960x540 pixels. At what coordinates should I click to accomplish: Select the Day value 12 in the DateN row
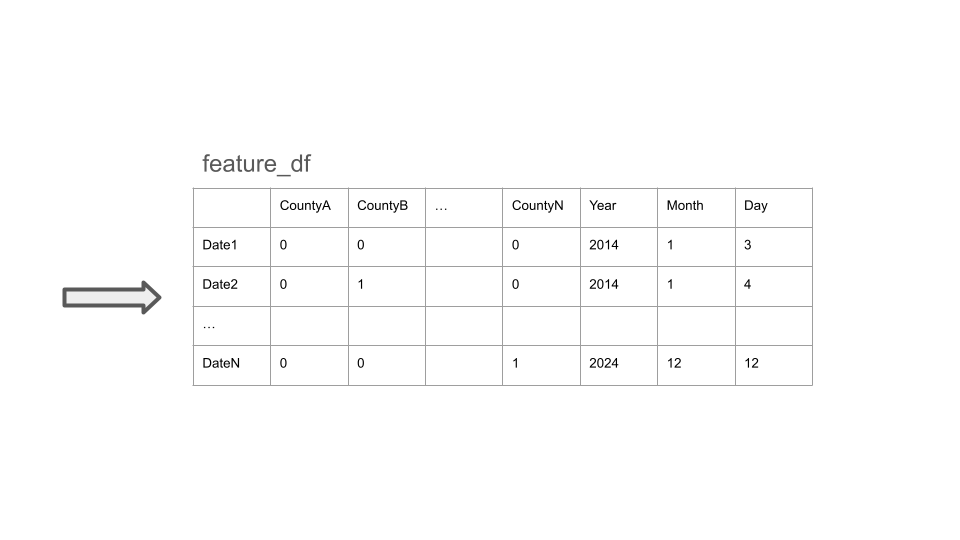click(x=752, y=364)
